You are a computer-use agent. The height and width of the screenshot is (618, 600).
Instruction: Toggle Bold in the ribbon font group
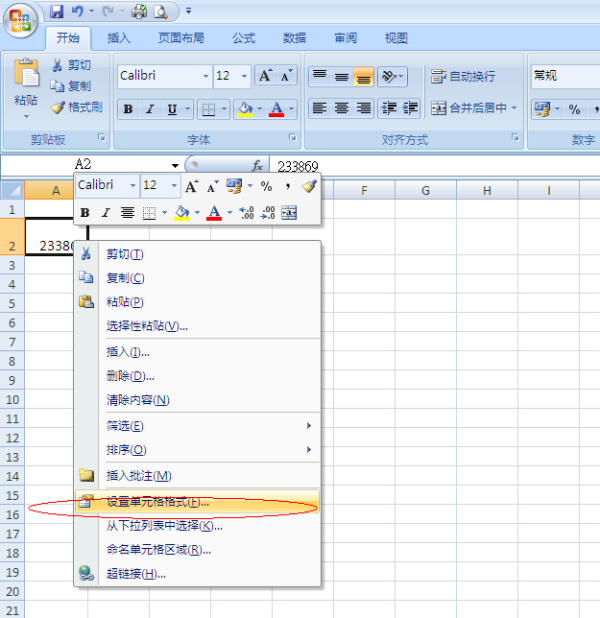point(128,110)
